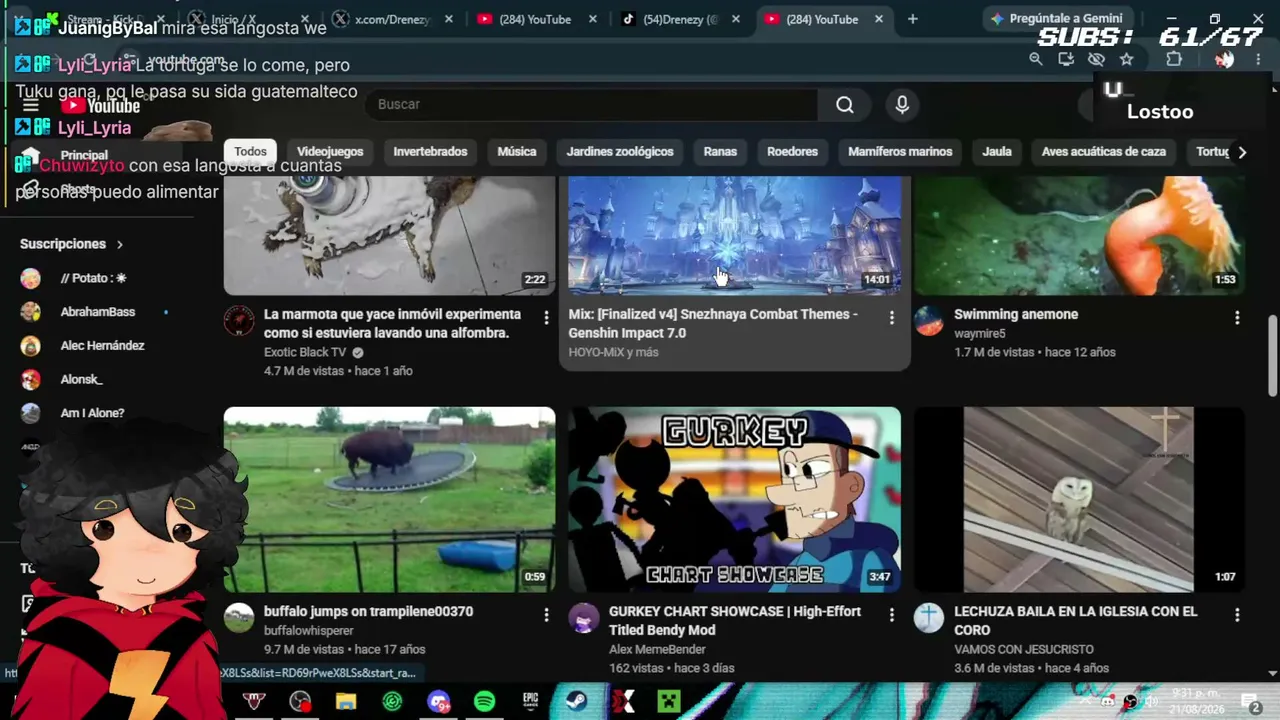The width and height of the screenshot is (1280, 720).
Task: Switch to the Inicio / X tab
Action: [247, 19]
